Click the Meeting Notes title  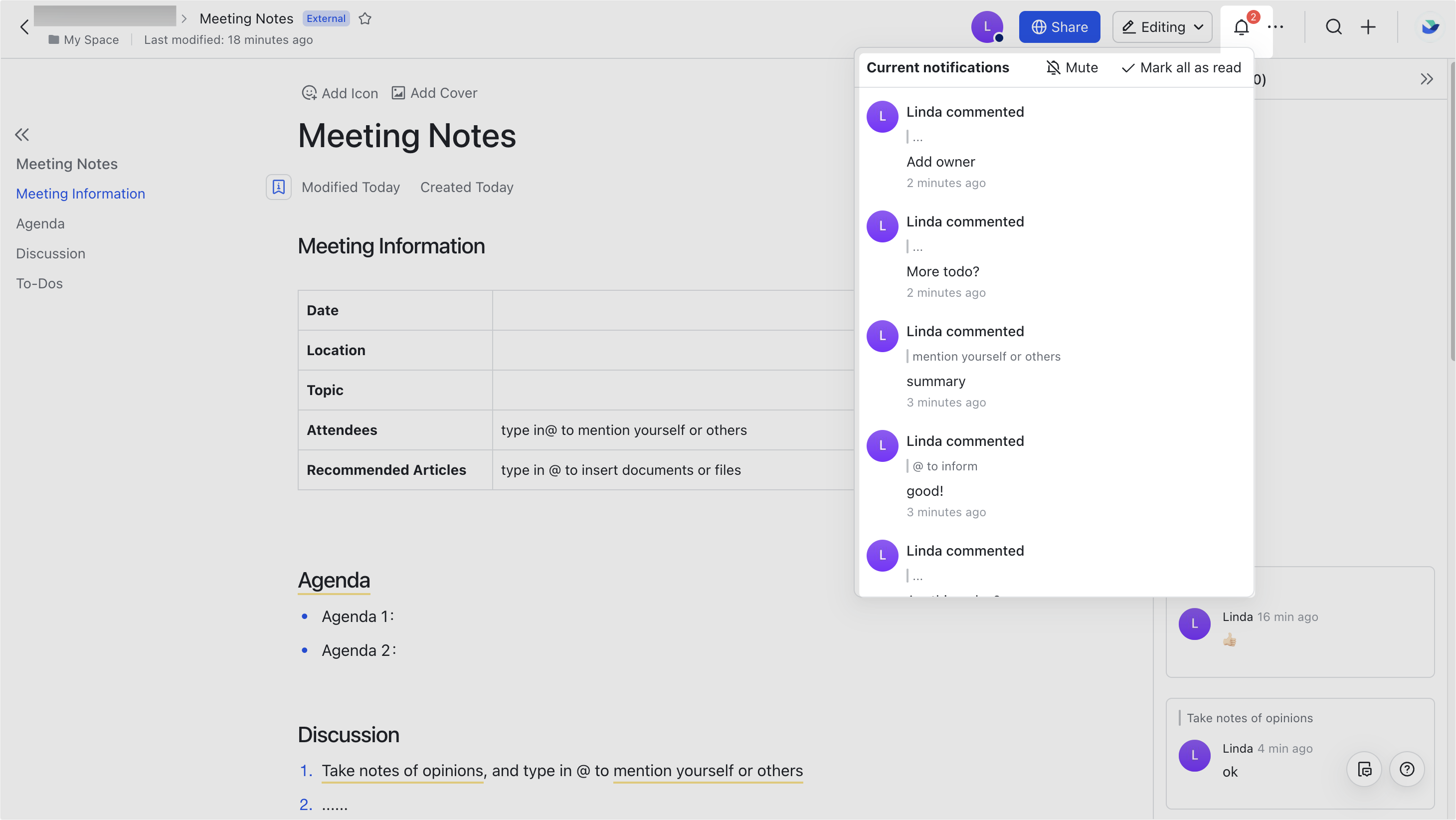pos(406,136)
